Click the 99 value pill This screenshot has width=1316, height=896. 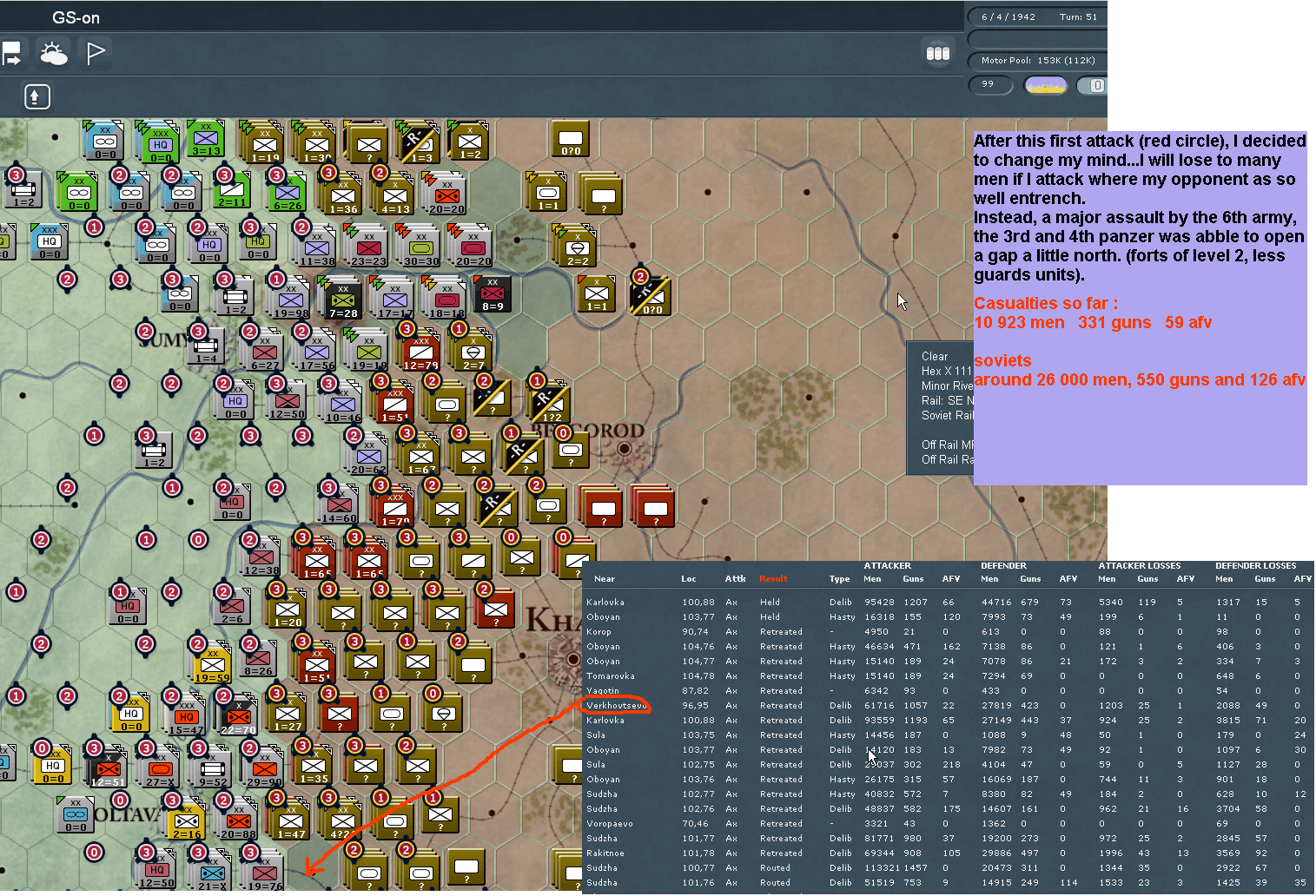click(x=990, y=84)
